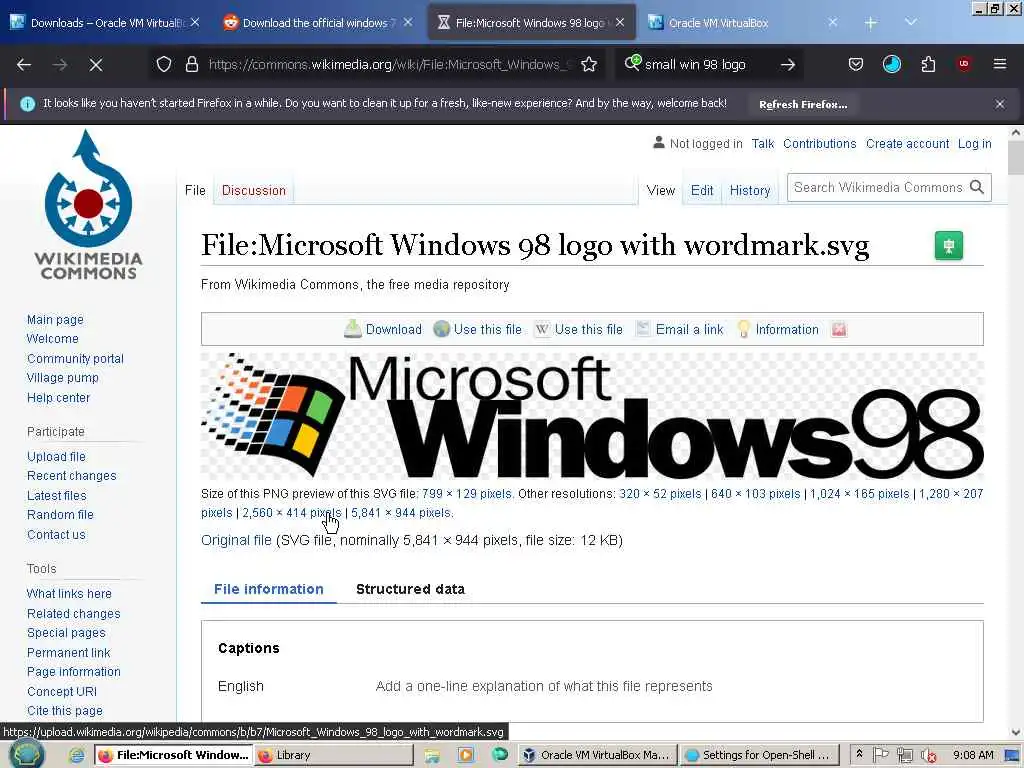Click the browser back arrow
The width and height of the screenshot is (1024, 768).
(x=24, y=65)
